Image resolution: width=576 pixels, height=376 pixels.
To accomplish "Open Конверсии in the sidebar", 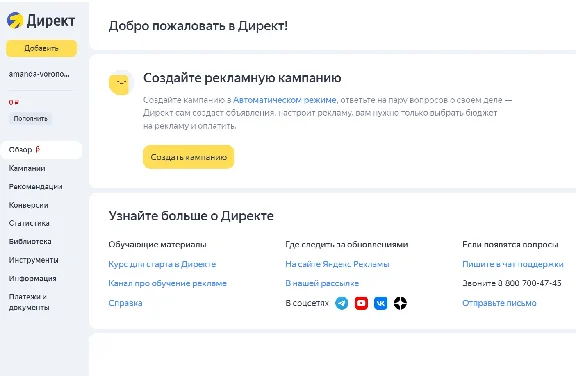I will [x=28, y=205].
